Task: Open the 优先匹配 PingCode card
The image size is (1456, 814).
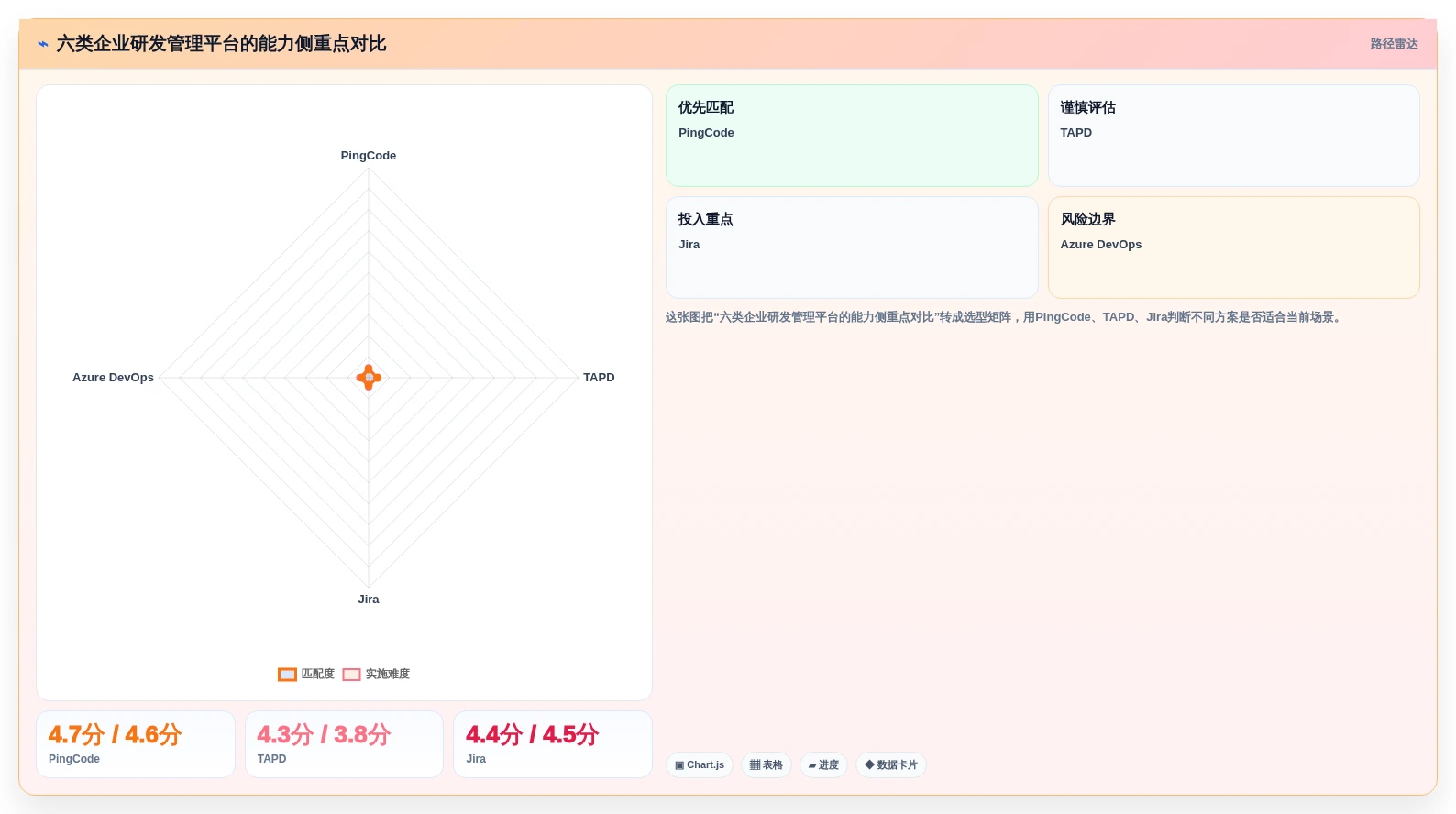Action: pos(852,136)
